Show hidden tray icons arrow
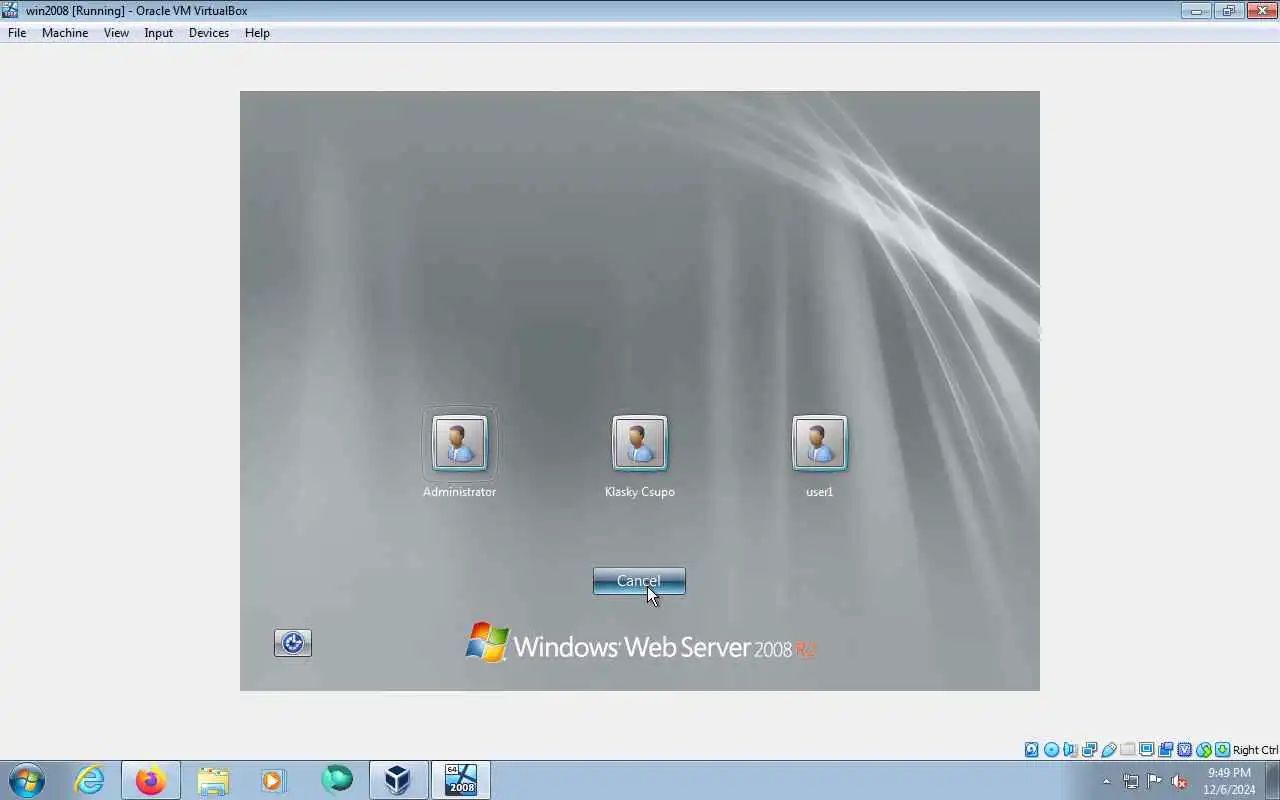Viewport: 1280px width, 800px height. click(1106, 781)
